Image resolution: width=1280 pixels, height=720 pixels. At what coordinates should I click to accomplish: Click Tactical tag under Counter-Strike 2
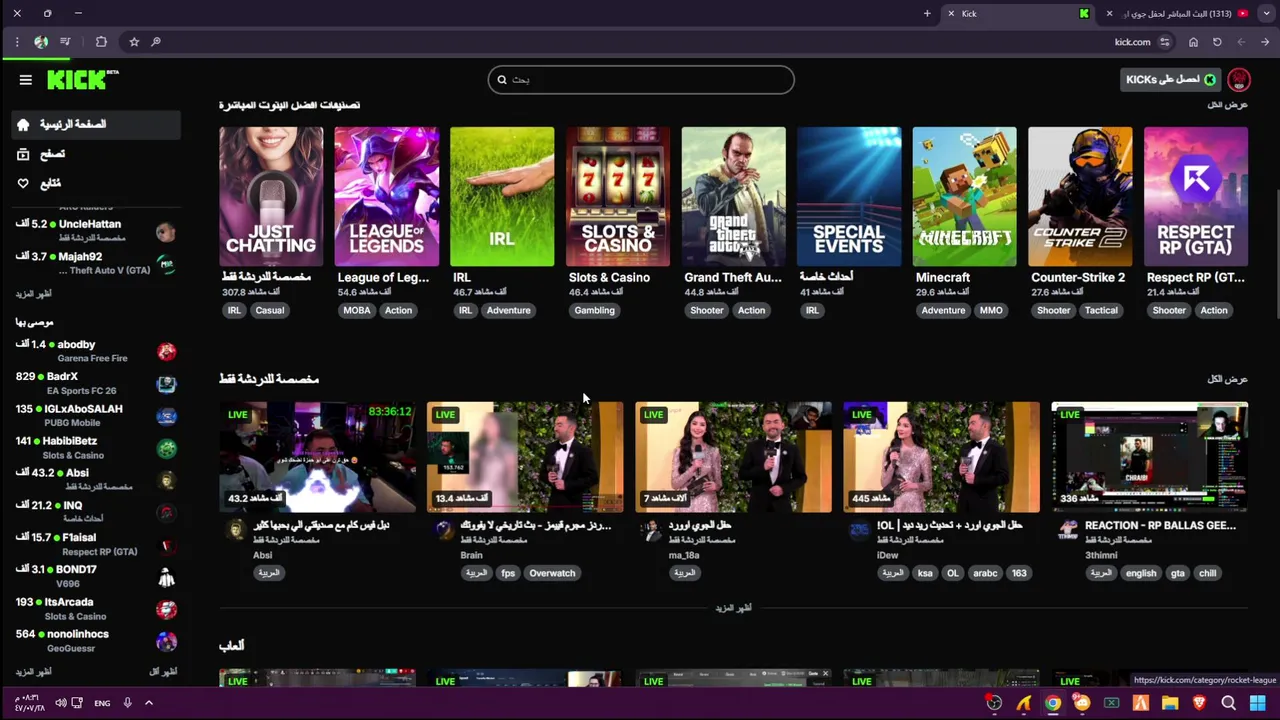point(1101,310)
